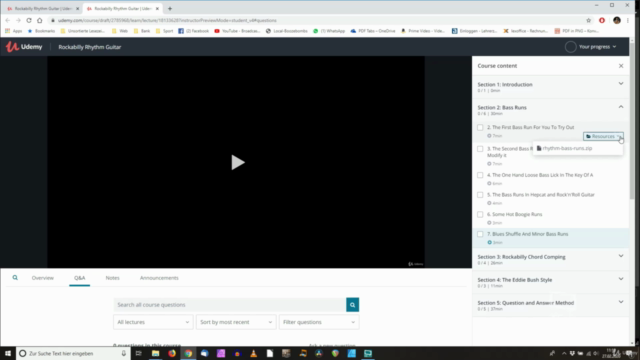Play the lecture video

tap(237, 162)
